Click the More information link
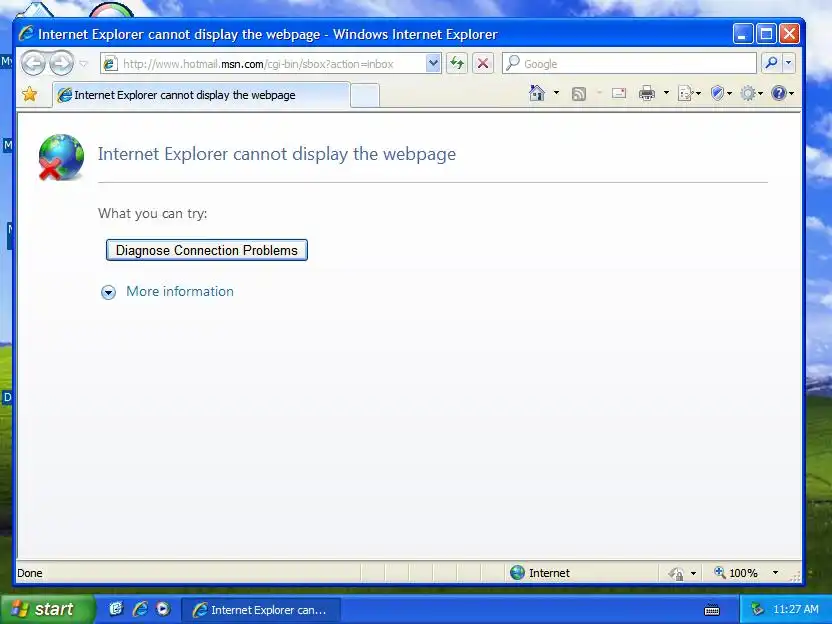This screenshot has height=624, width=832. pos(180,291)
